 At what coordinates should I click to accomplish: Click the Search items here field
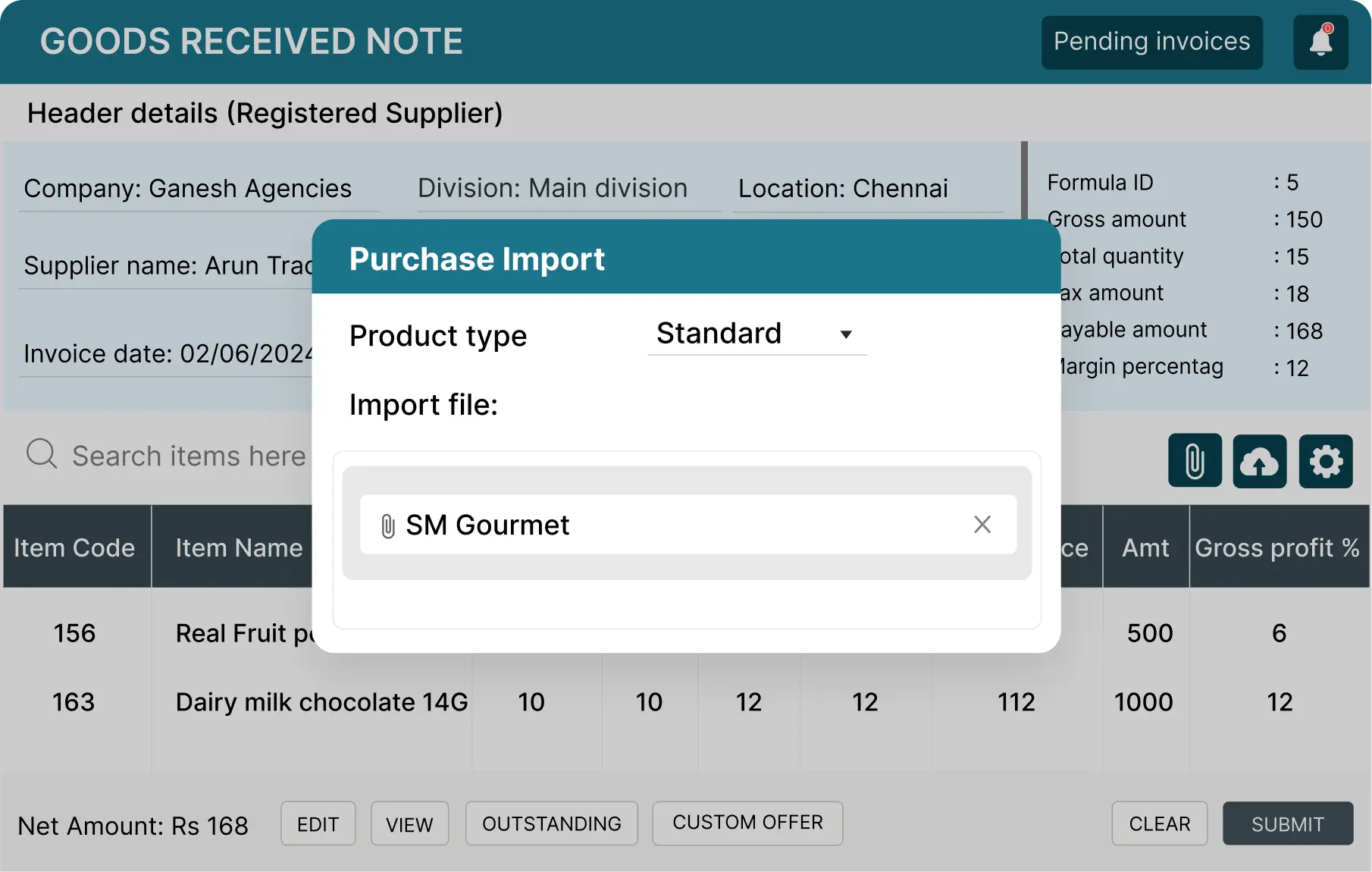(x=188, y=455)
